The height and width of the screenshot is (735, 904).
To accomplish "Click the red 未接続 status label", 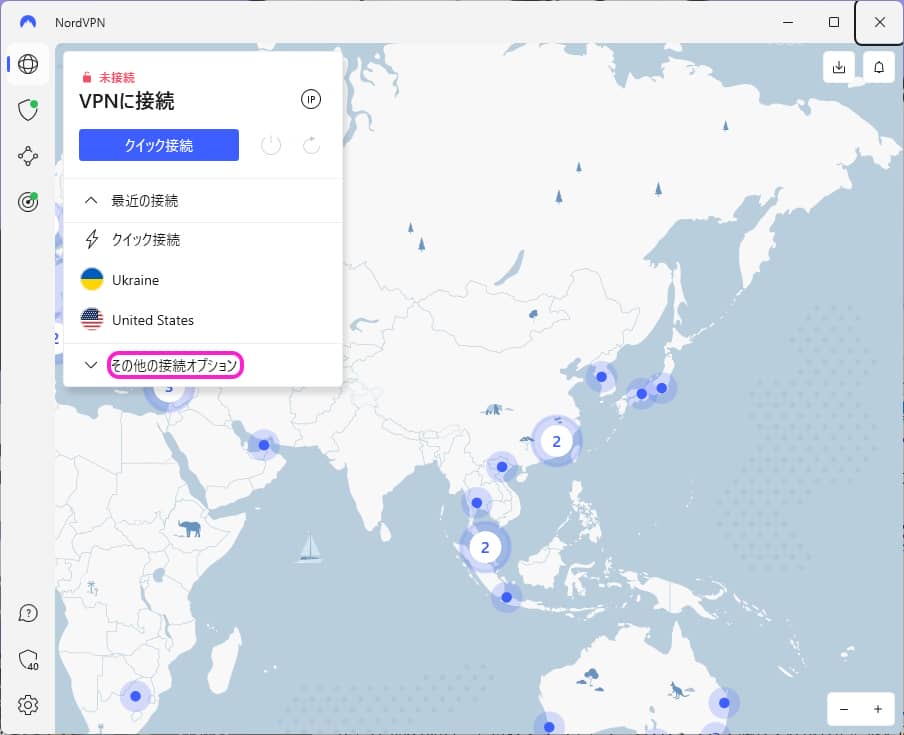I will pos(116,77).
